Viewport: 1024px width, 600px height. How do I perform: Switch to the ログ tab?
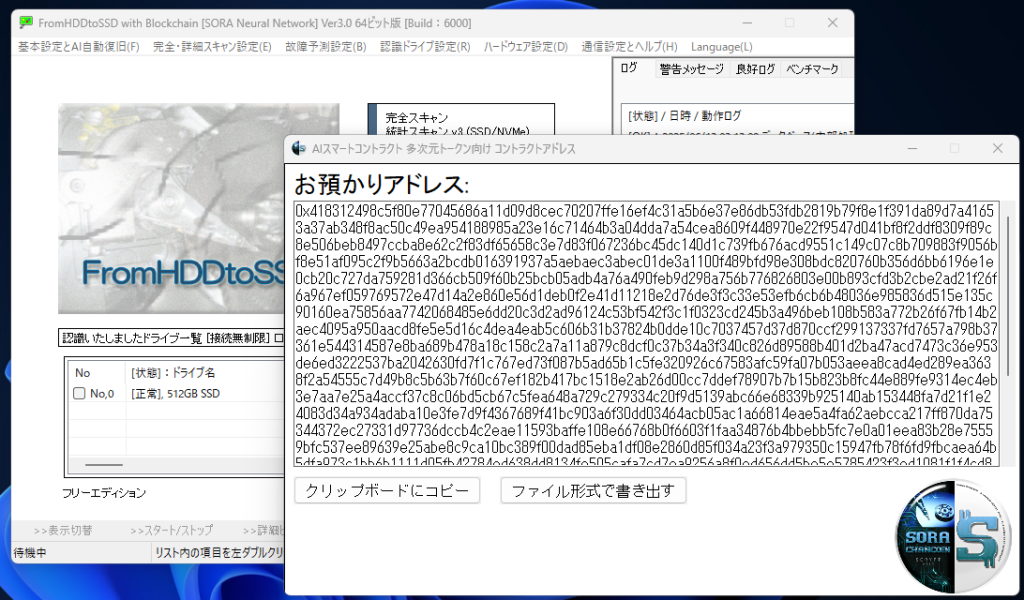(x=629, y=68)
